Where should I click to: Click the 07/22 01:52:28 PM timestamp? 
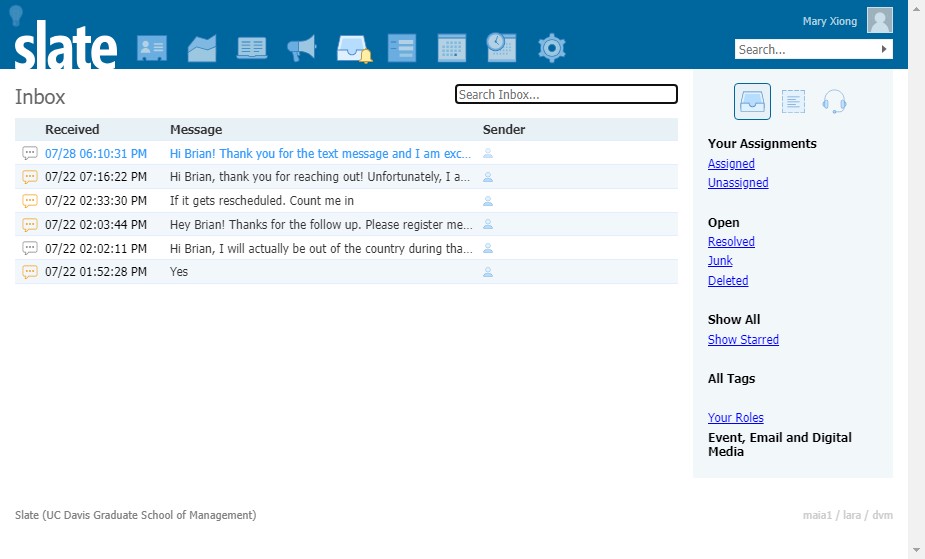coord(96,272)
